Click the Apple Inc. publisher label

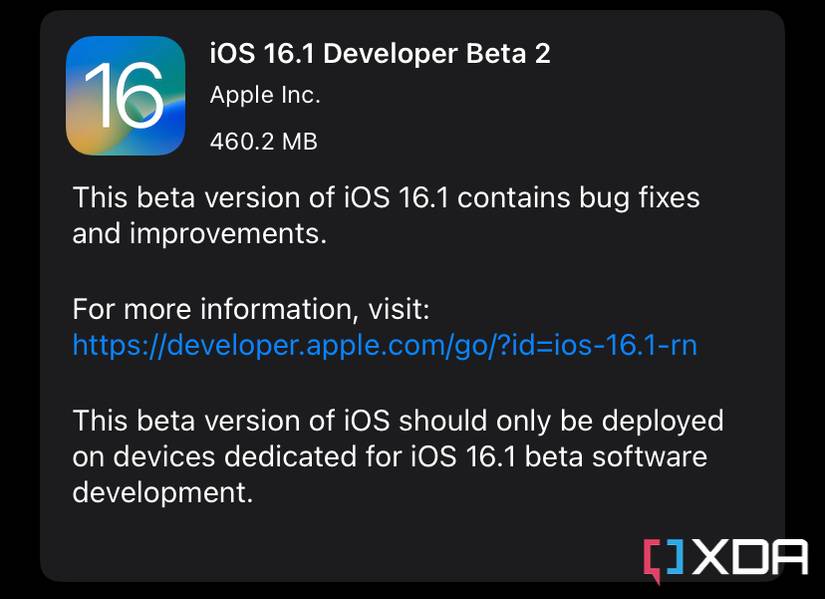coord(263,94)
